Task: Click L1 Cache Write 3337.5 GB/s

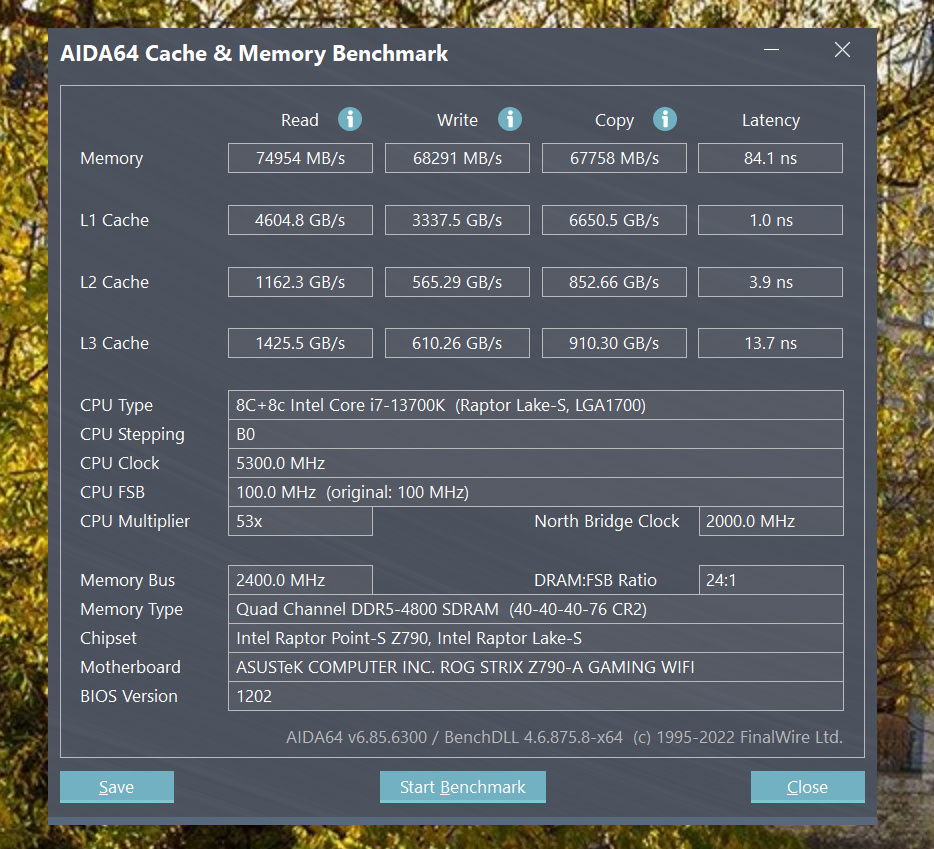Action: click(x=457, y=220)
